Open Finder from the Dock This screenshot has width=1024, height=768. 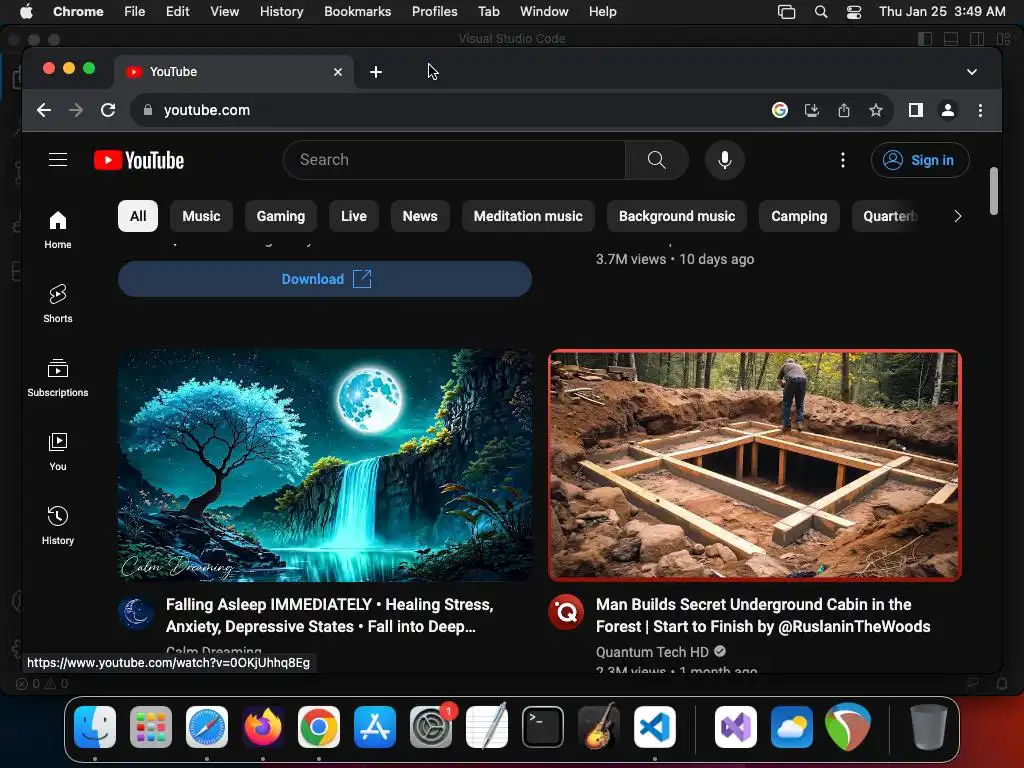coord(95,726)
